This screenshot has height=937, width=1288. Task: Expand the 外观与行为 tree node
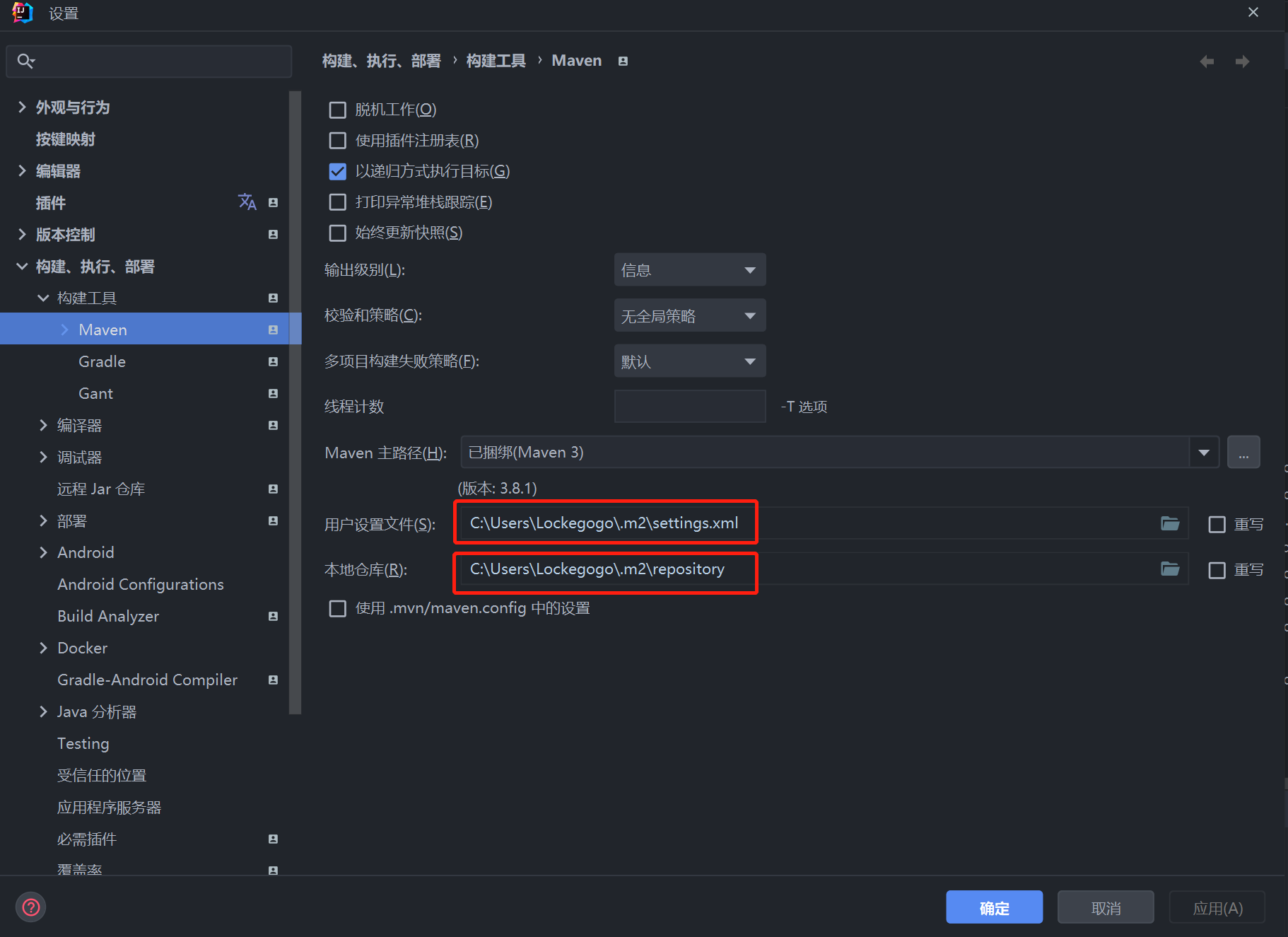coord(22,107)
